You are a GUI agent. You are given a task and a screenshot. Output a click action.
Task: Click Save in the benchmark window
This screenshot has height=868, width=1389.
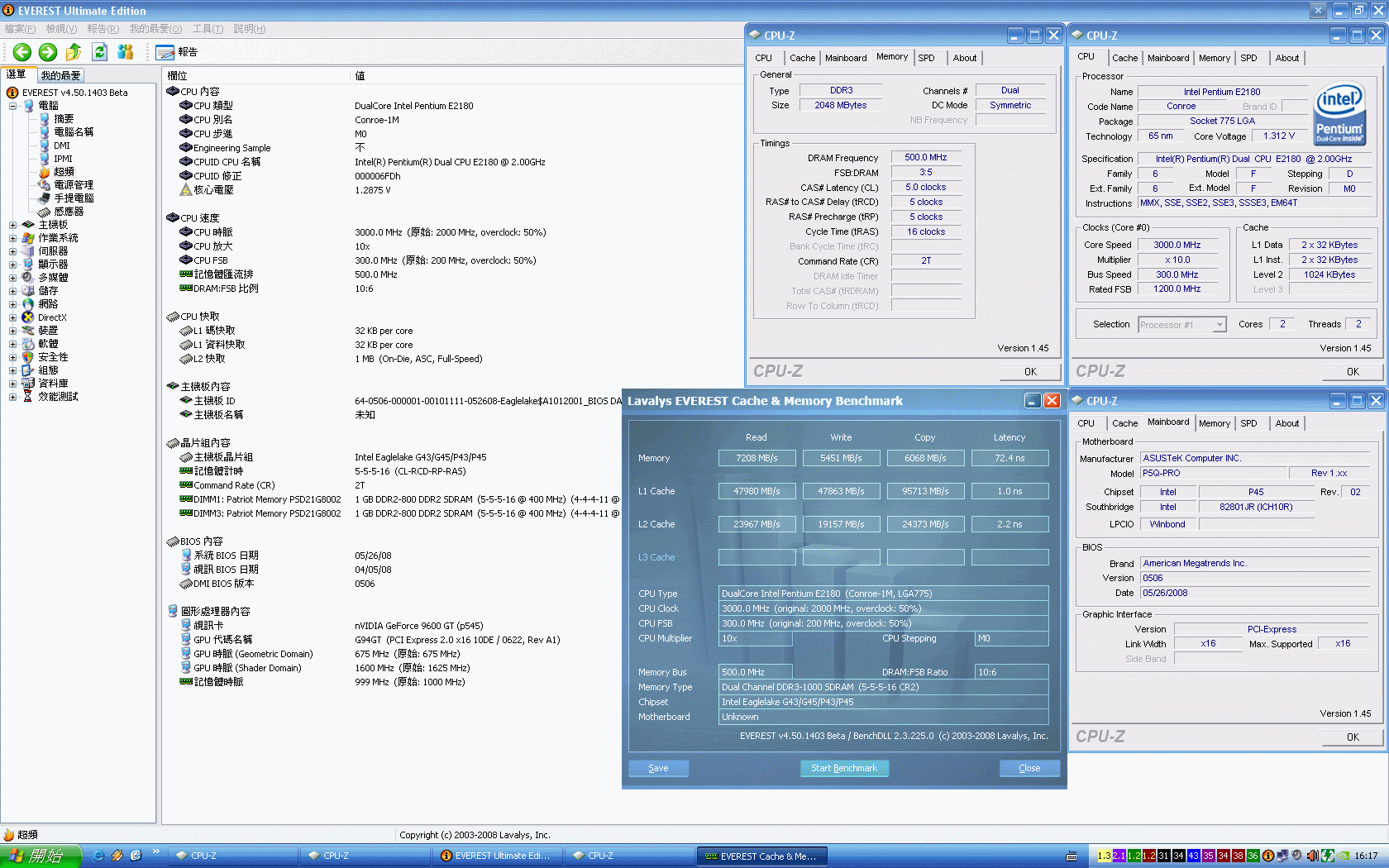pos(658,768)
